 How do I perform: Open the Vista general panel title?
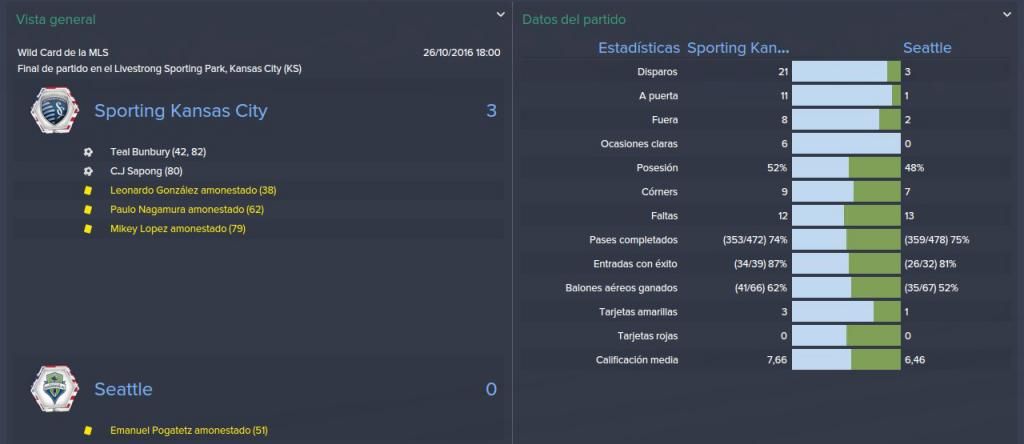[x=56, y=20]
